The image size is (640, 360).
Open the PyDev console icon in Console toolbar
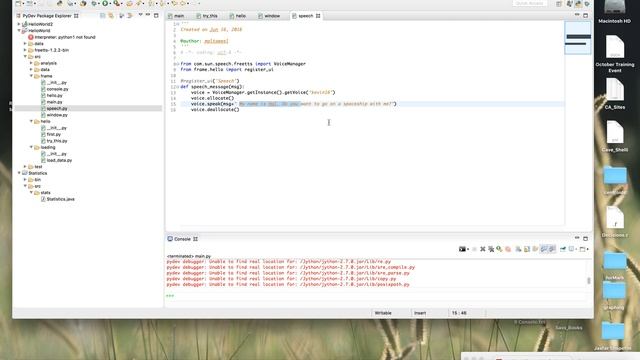462,249
